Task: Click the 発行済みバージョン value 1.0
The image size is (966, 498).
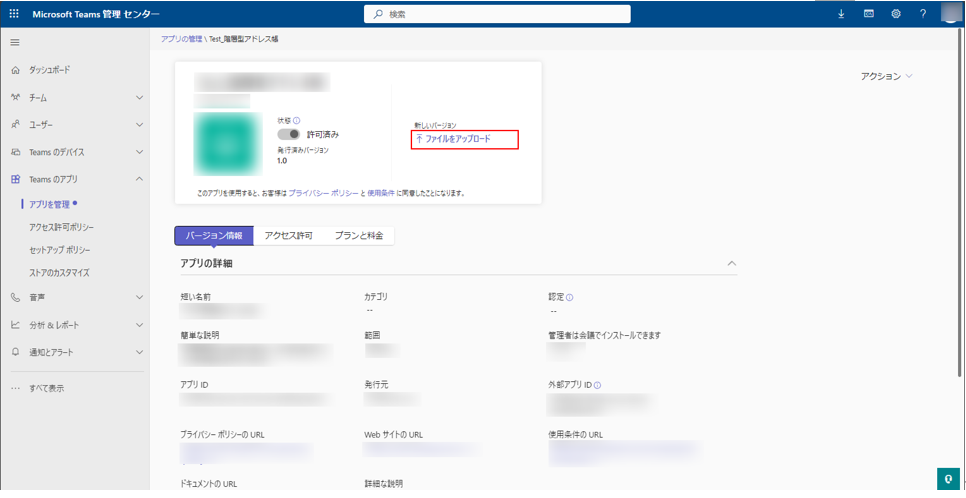Action: pyautogui.click(x=282, y=161)
